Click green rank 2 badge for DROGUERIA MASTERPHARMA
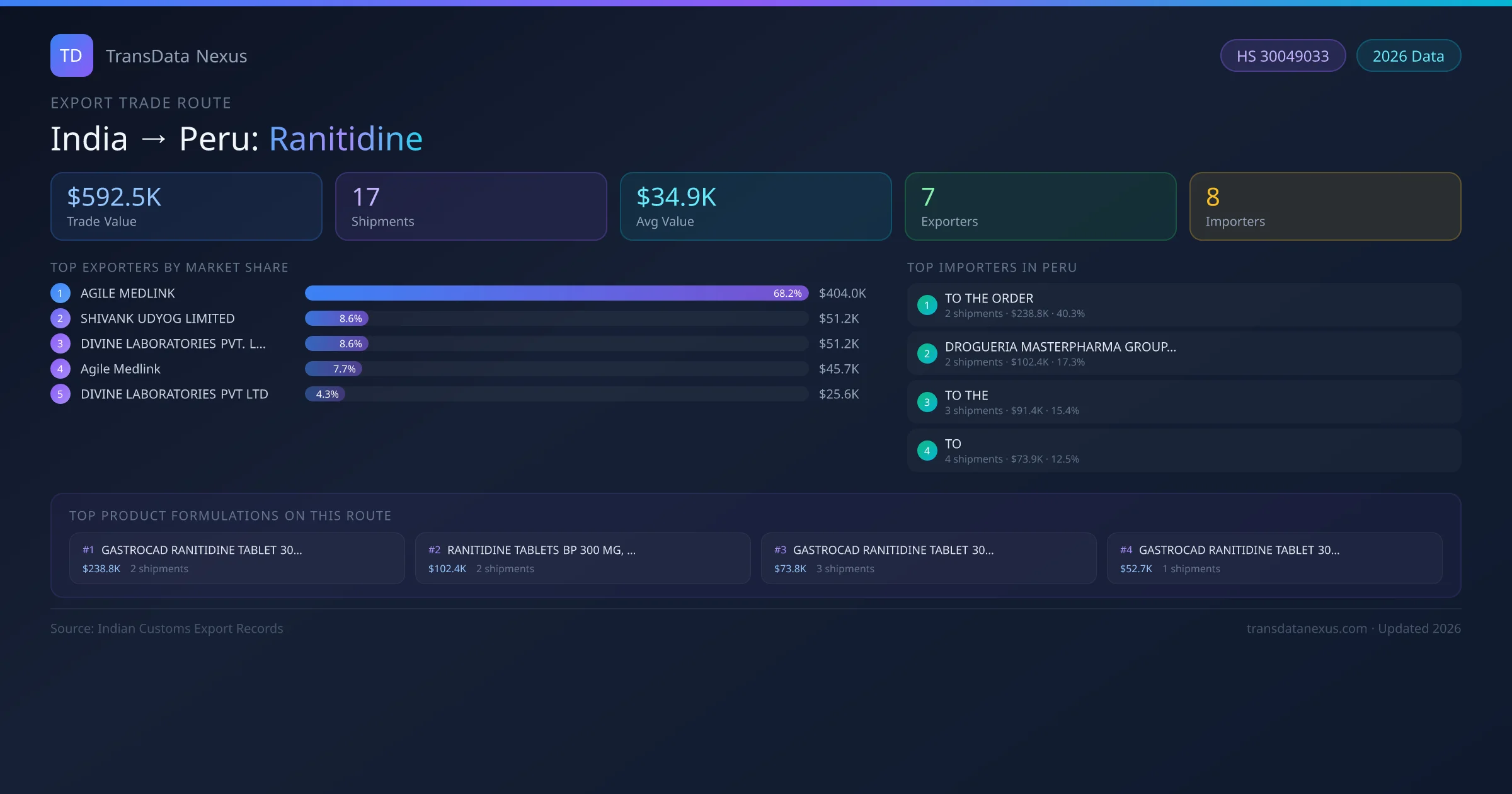 click(927, 354)
